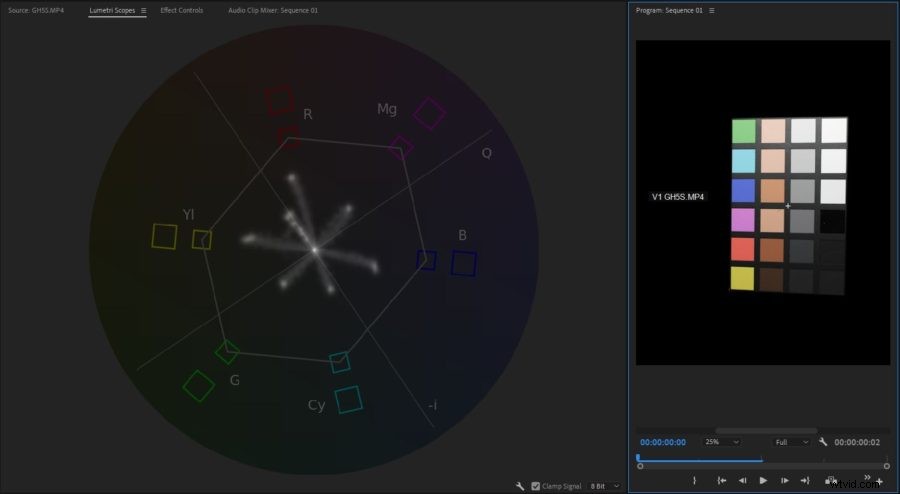Open Lumetri Scopes settings wrench
The height and width of the screenshot is (494, 900).
point(520,486)
